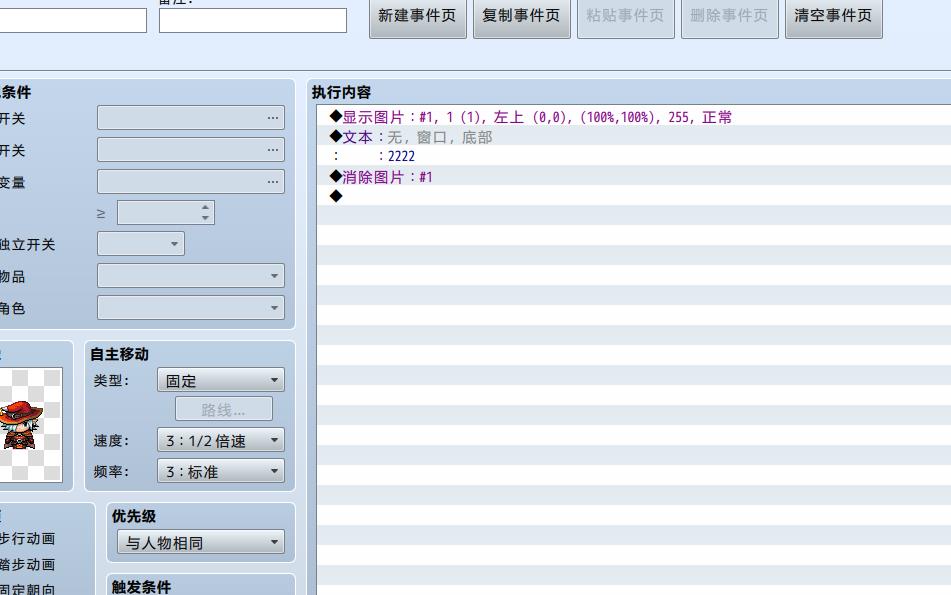Focus the 备注 note input field
The width and height of the screenshot is (951, 595).
pyautogui.click(x=253, y=20)
